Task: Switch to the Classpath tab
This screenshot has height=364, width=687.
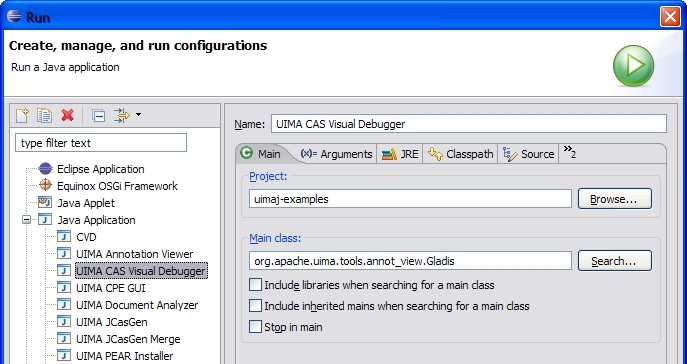Action: (460, 154)
